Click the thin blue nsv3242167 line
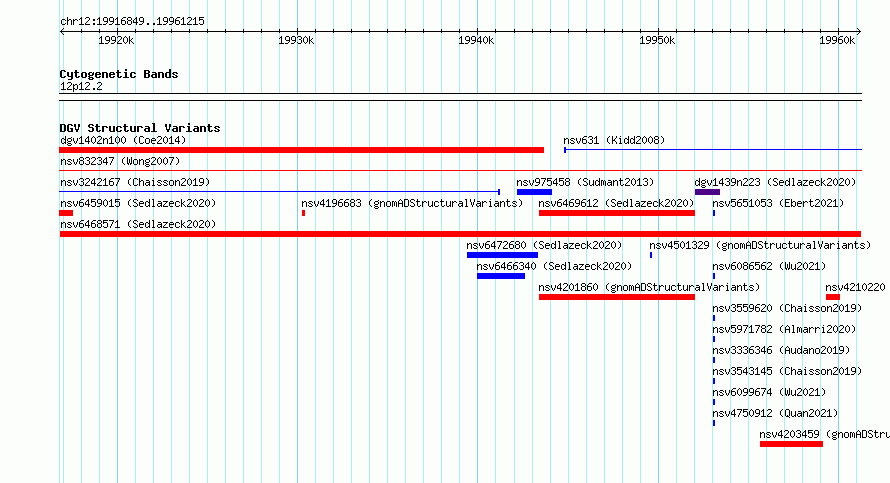The image size is (890, 483). [x=279, y=192]
